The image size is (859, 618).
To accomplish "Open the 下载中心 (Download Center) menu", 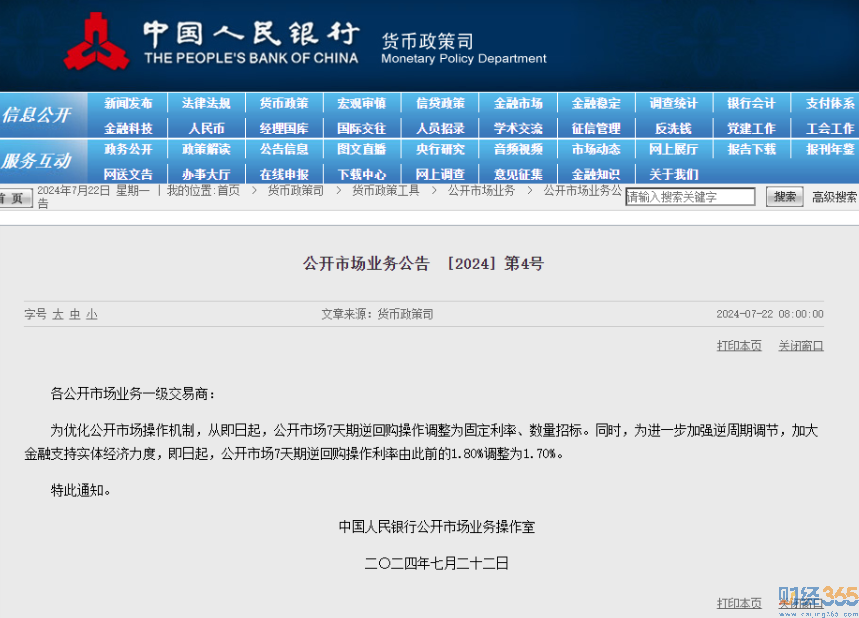I will 362,173.
